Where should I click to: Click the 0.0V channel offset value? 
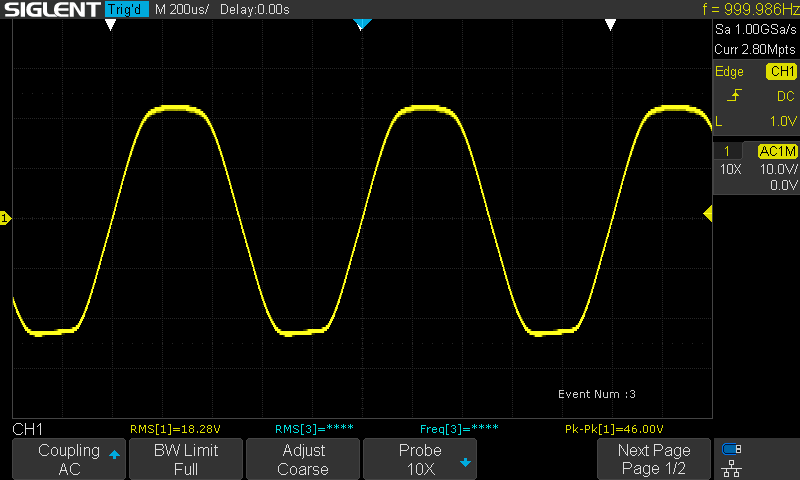[784, 185]
